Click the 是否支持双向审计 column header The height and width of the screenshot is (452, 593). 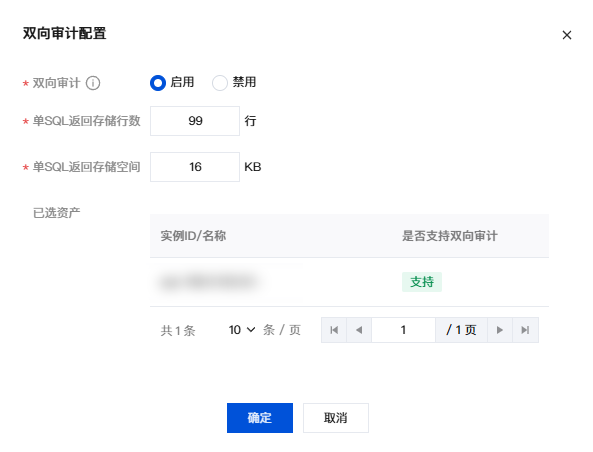point(450,236)
